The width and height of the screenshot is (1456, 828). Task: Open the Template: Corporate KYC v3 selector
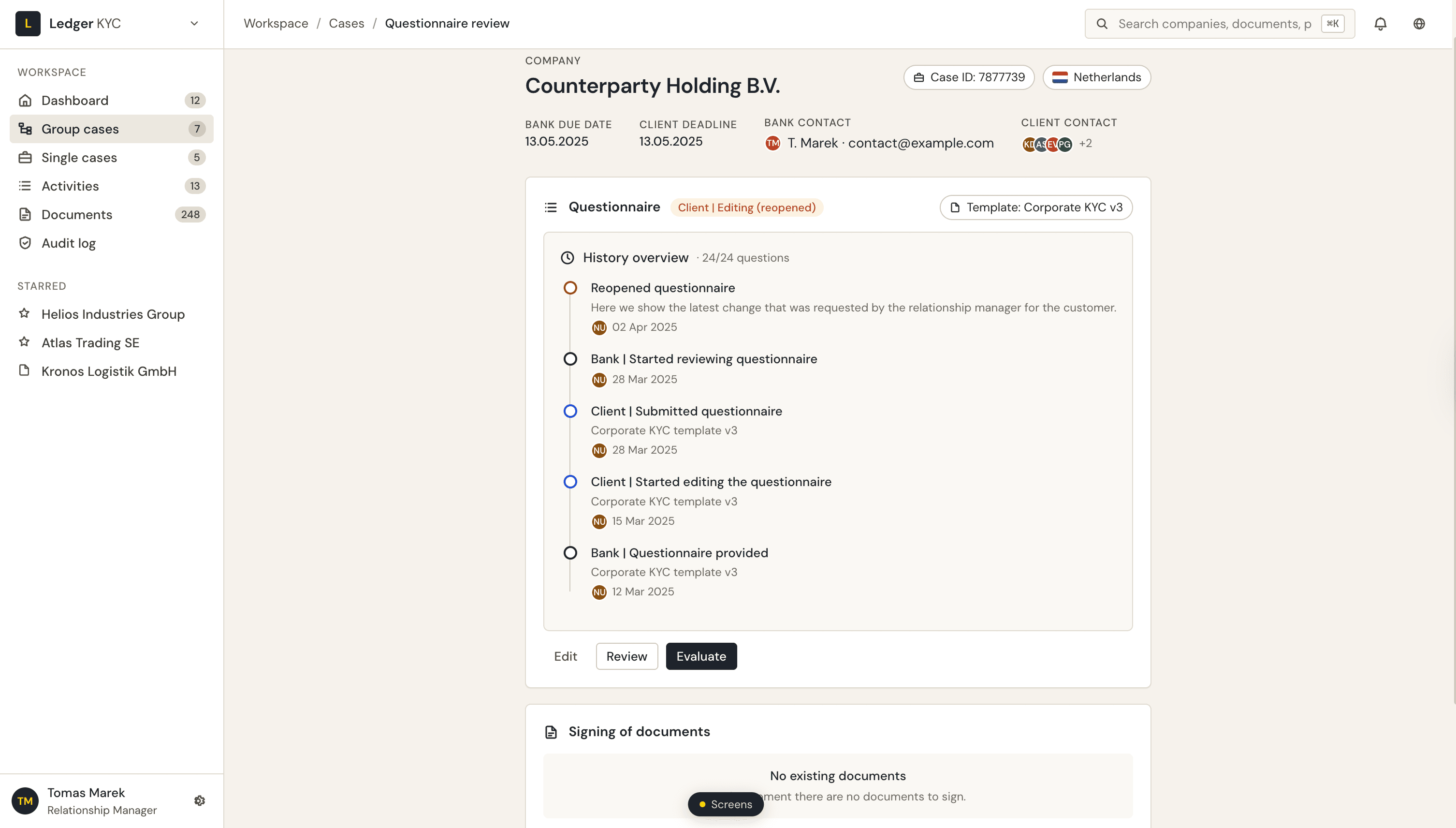(x=1035, y=207)
